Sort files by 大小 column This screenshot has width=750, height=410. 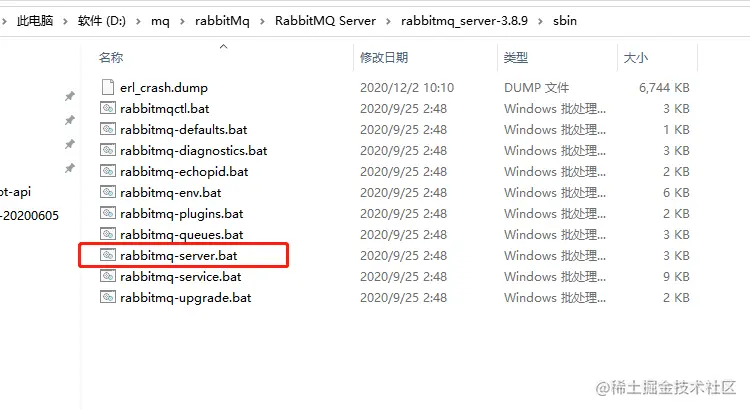(636, 57)
